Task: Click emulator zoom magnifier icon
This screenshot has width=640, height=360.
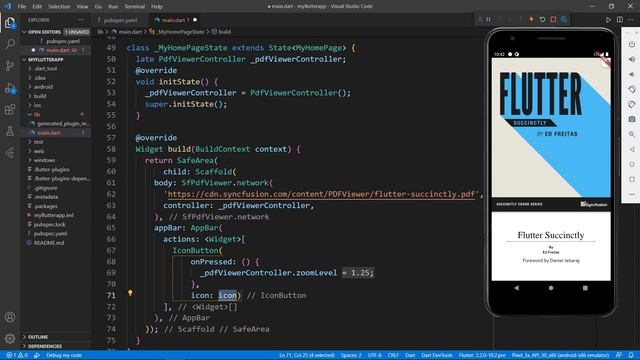Action: coord(631,134)
